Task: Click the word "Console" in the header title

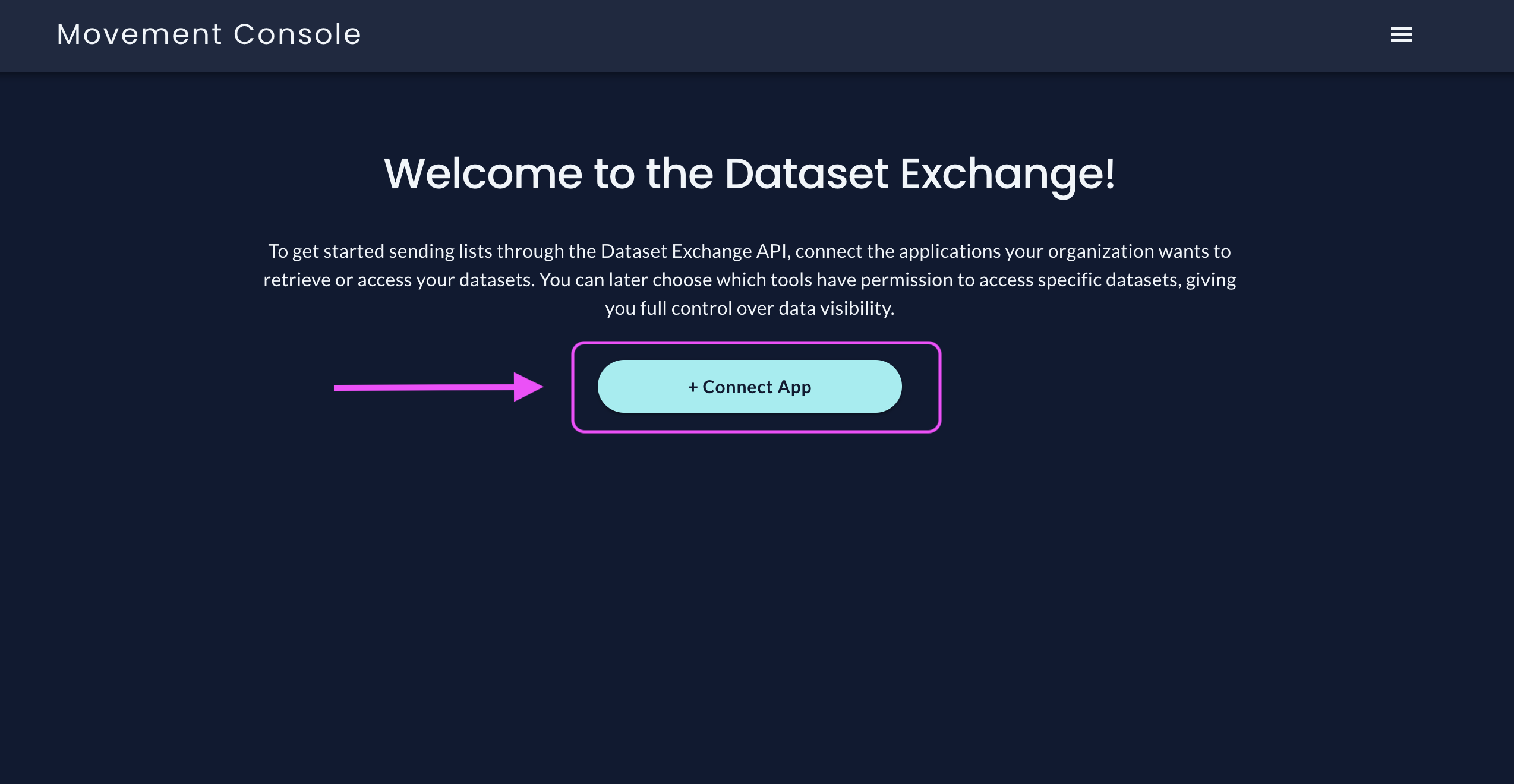Action: (x=298, y=34)
